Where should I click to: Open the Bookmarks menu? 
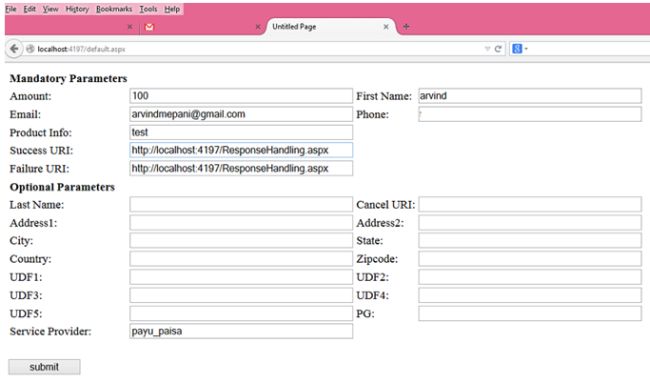[x=114, y=9]
